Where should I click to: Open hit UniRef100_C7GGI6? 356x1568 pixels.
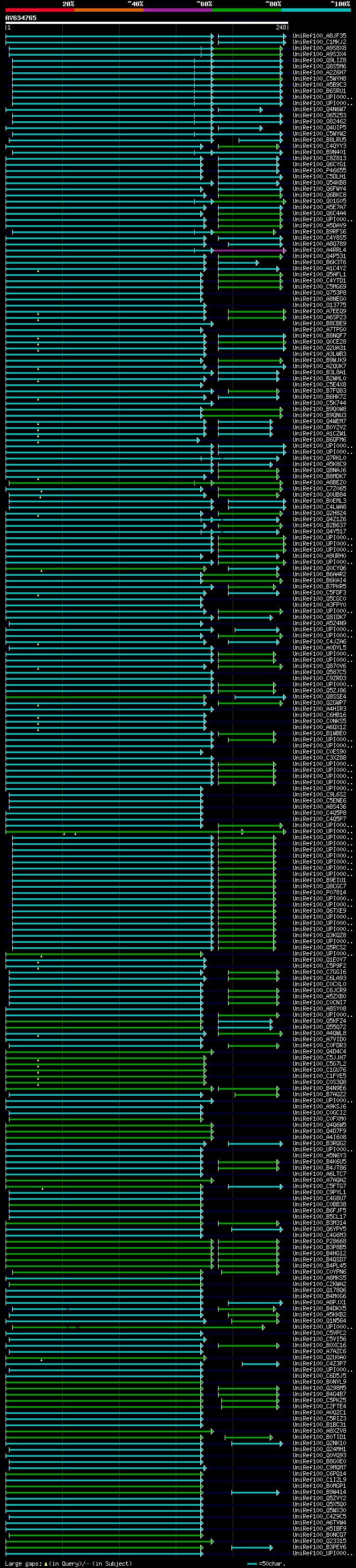click(x=319, y=972)
